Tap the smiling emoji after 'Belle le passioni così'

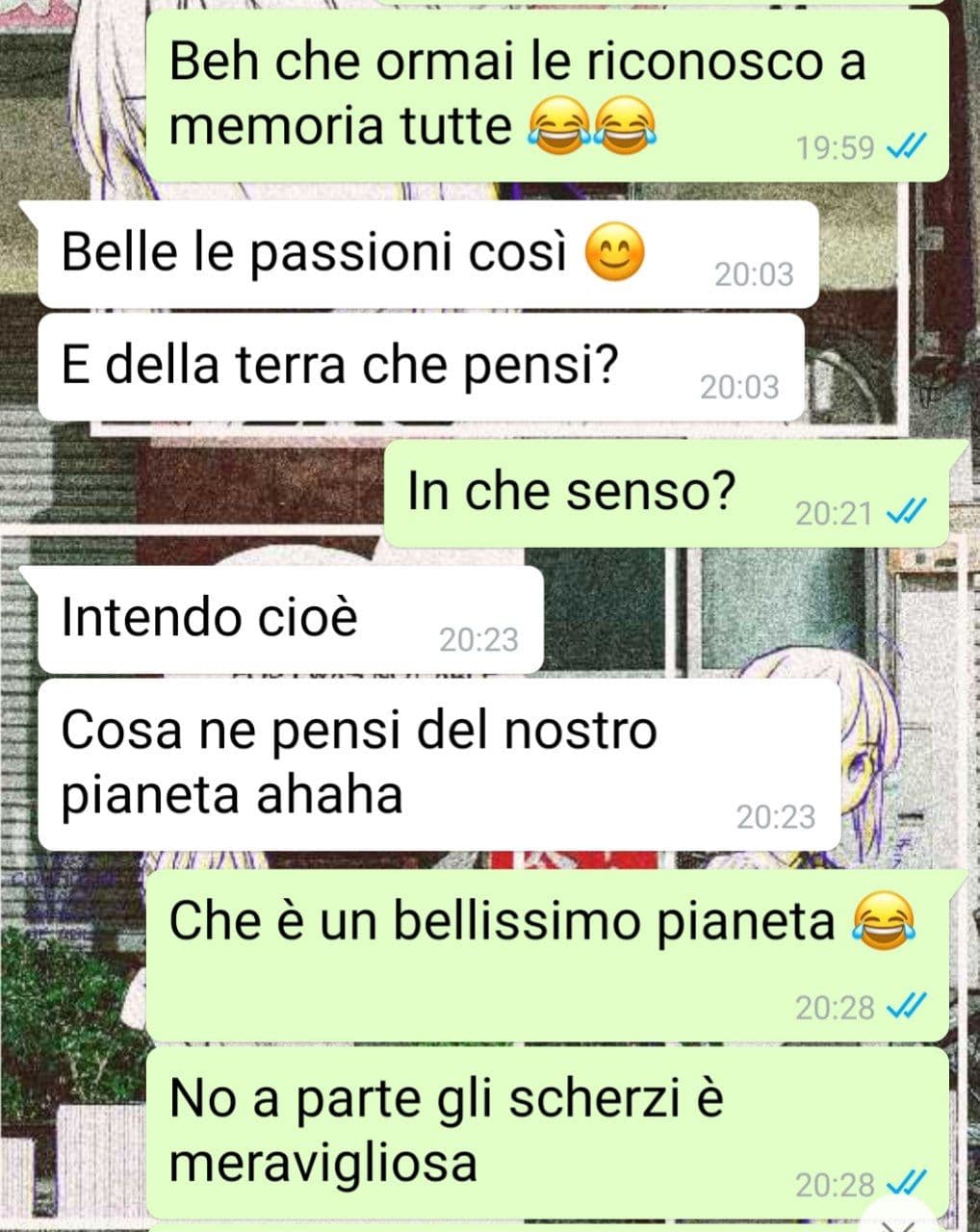pyautogui.click(x=616, y=253)
